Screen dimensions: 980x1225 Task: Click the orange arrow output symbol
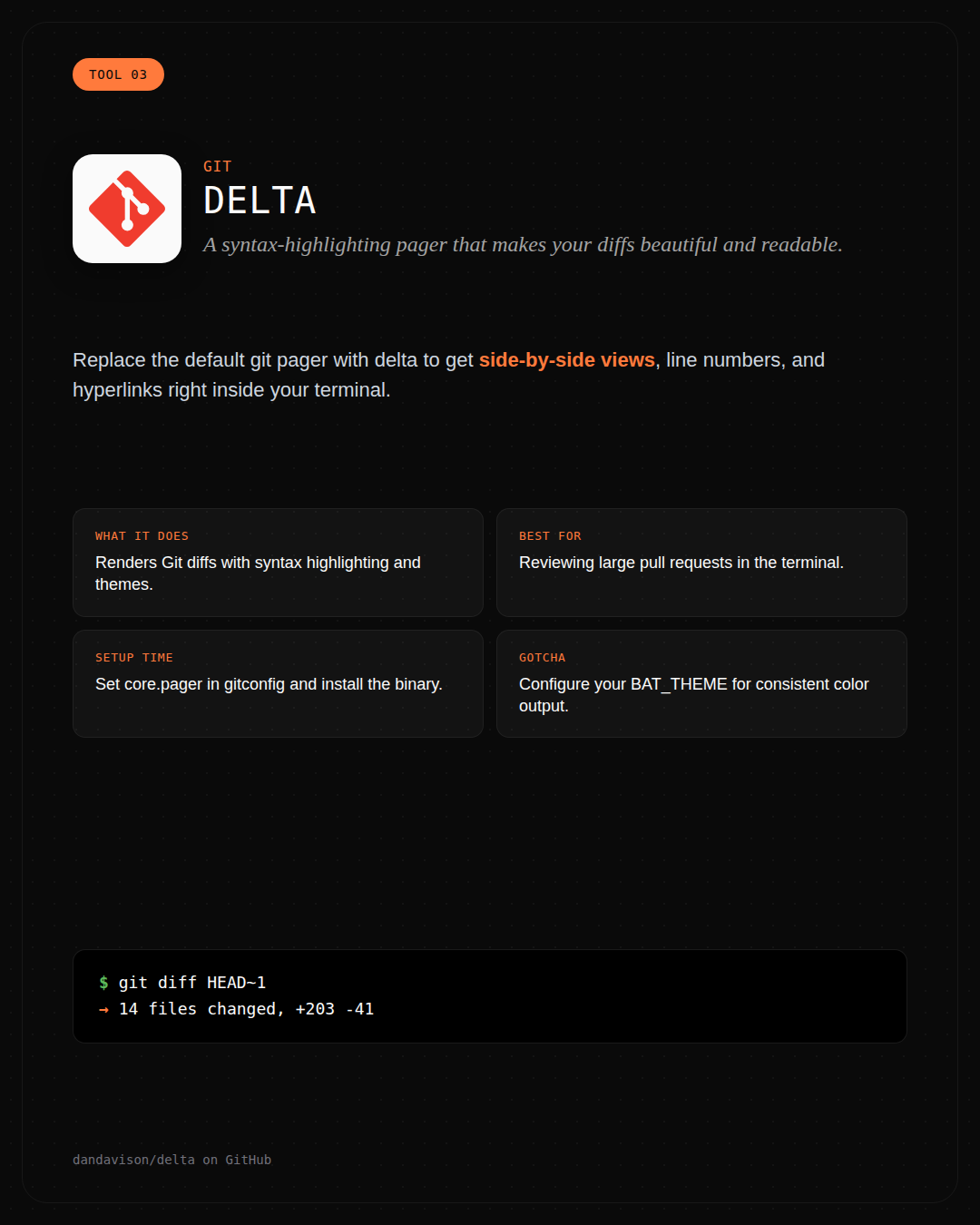tap(104, 1009)
